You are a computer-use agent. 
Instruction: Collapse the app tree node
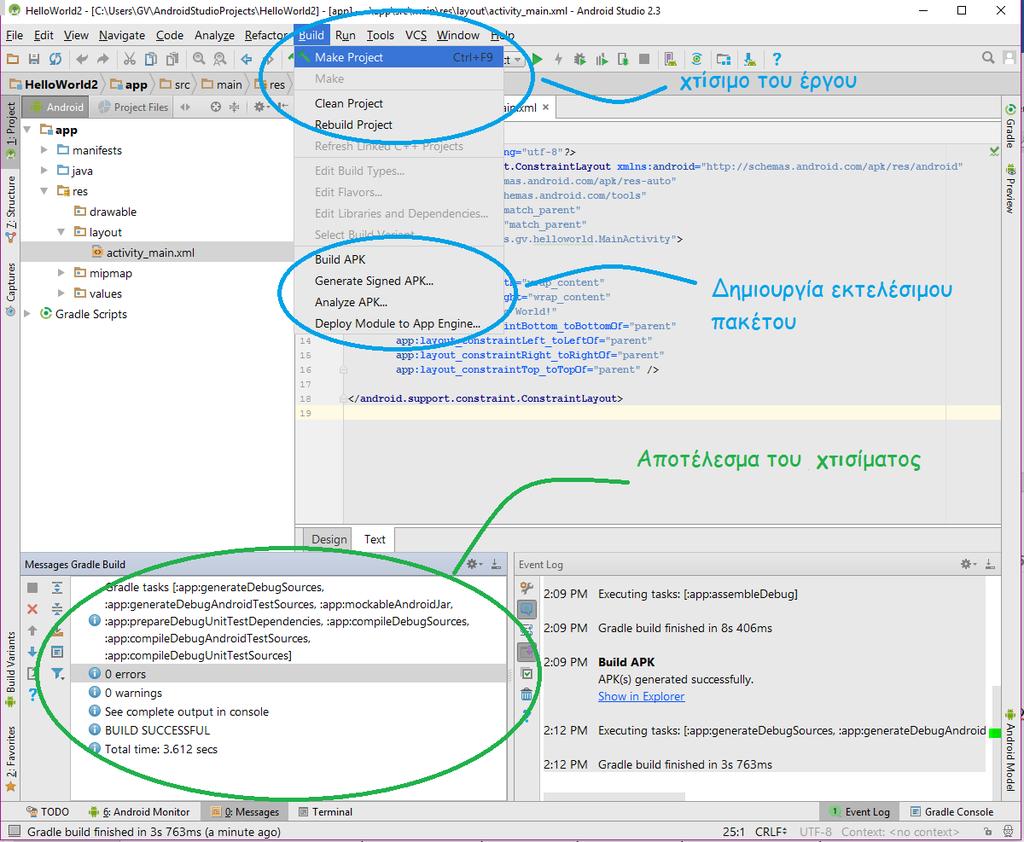pyautogui.click(x=28, y=129)
